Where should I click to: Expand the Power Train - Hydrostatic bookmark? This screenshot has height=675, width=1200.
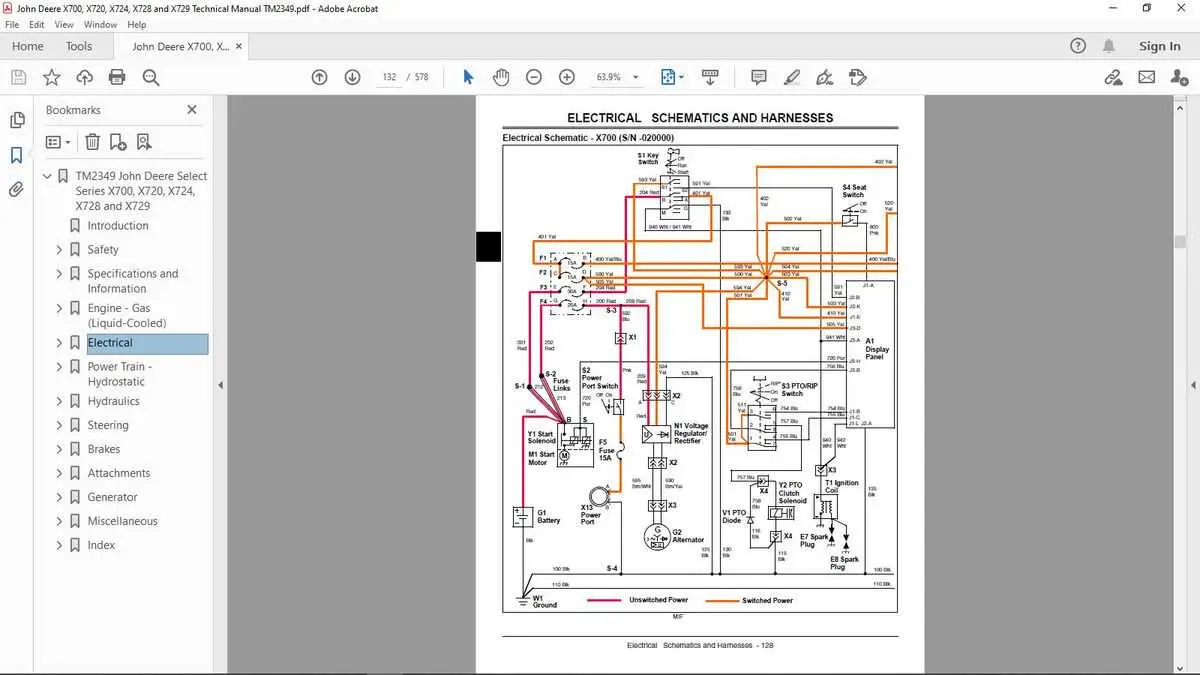click(x=59, y=367)
